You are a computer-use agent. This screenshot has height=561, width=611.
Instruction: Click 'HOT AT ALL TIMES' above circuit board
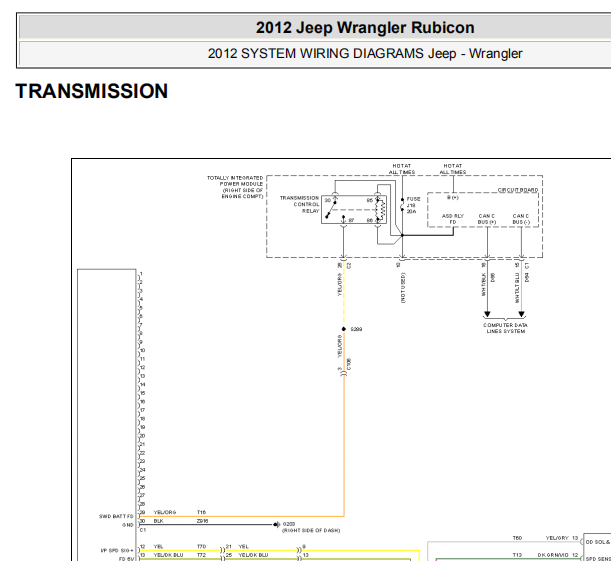point(453,169)
